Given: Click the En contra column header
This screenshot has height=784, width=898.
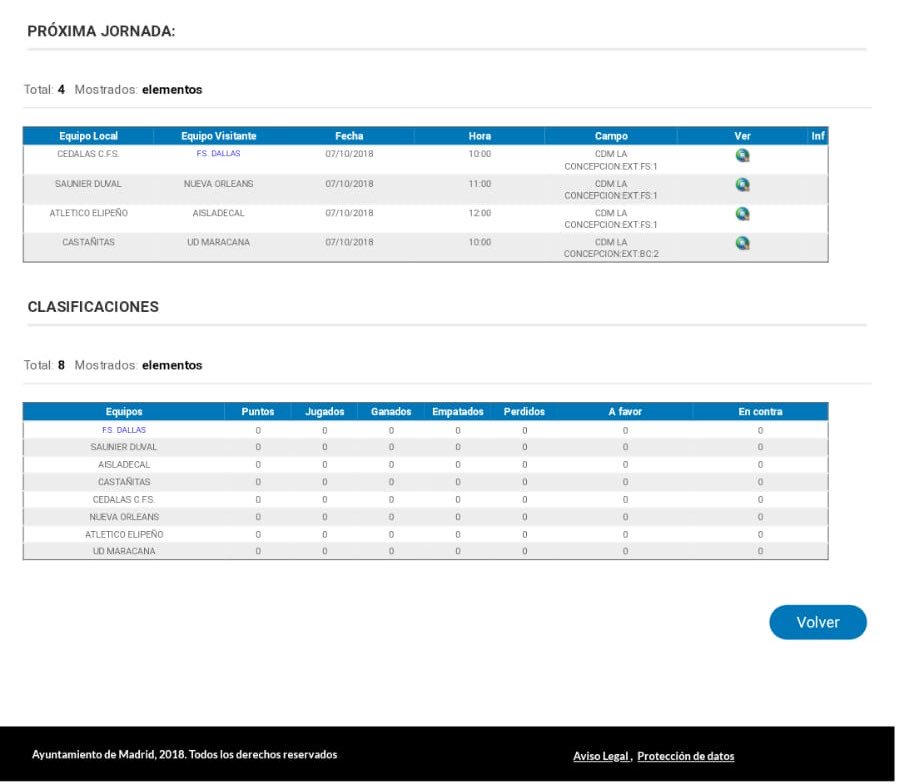Looking at the screenshot, I should tap(762, 412).
